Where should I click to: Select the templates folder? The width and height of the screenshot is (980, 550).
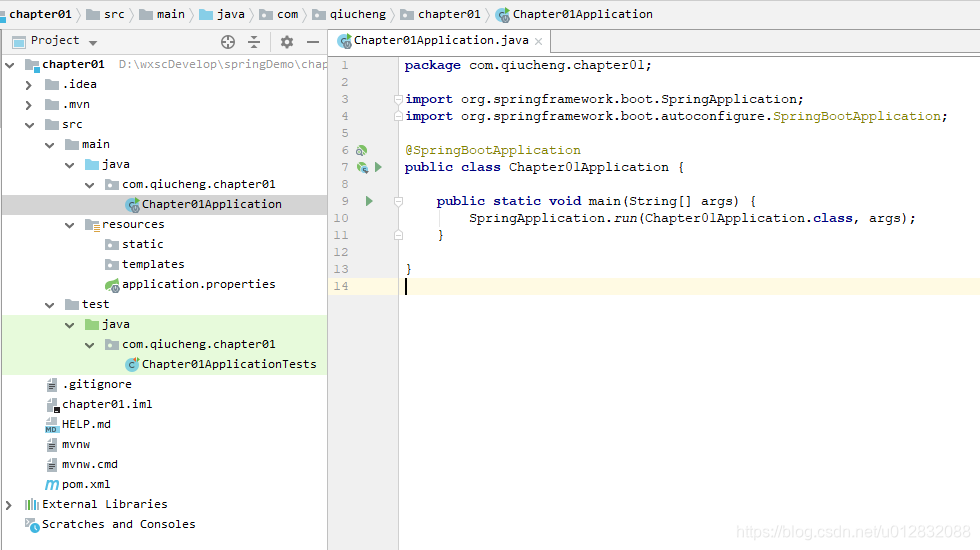153,264
